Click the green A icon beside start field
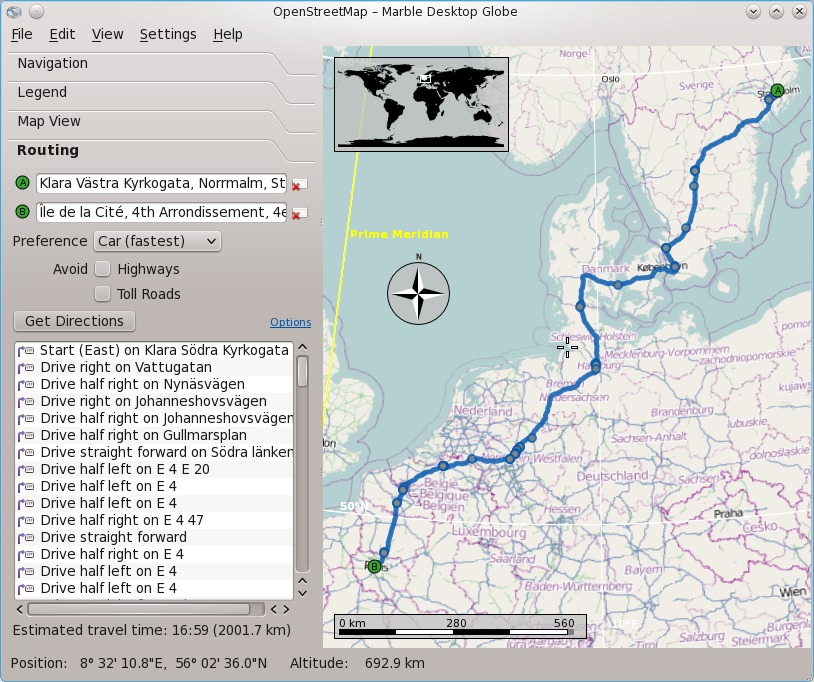 pos(22,183)
